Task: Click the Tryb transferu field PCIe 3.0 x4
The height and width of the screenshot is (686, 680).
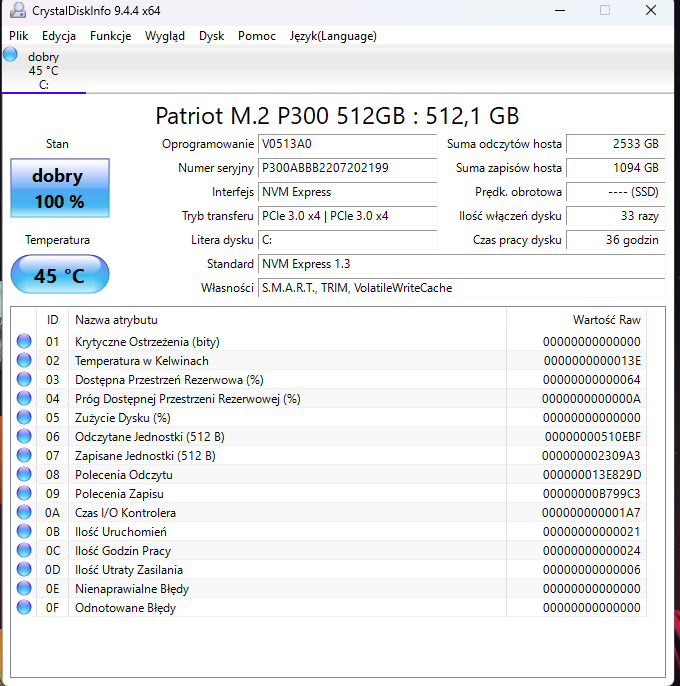Action: coord(347,216)
